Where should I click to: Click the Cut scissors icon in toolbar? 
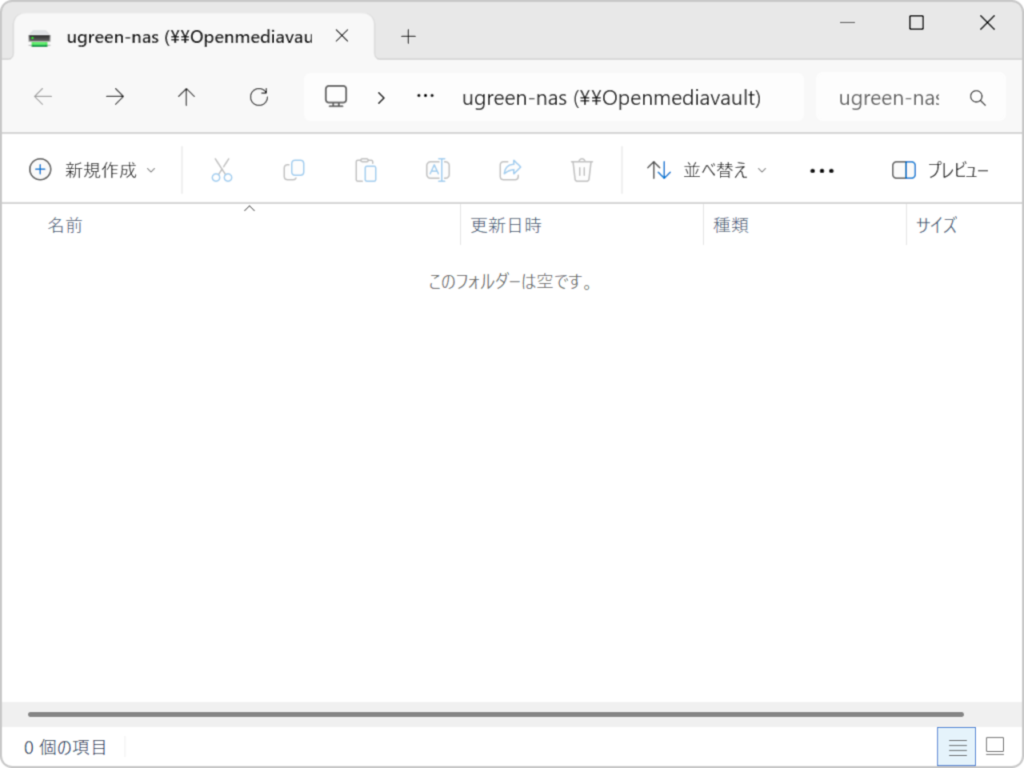[221, 170]
